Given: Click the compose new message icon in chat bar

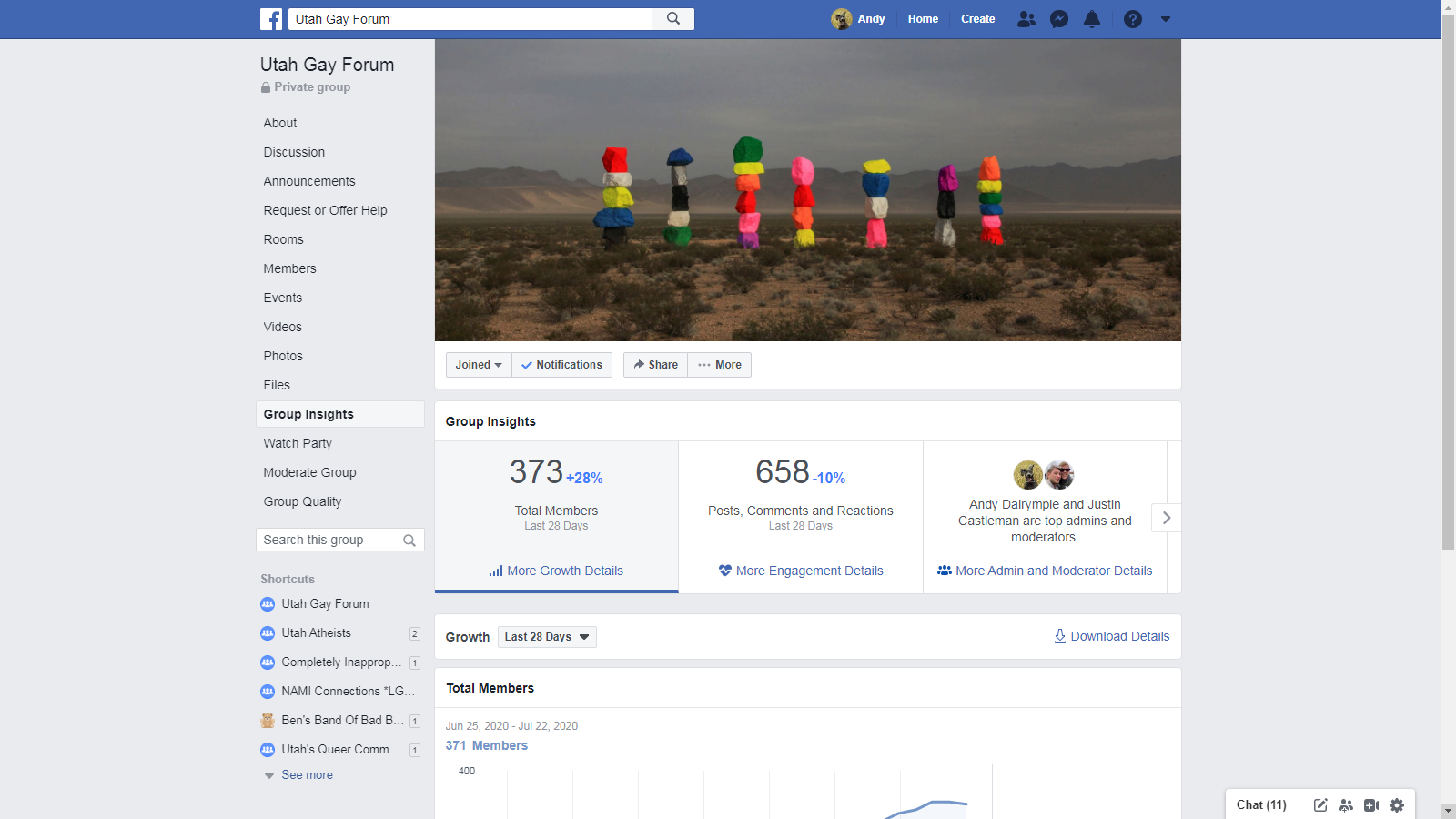Looking at the screenshot, I should pyautogui.click(x=1320, y=805).
